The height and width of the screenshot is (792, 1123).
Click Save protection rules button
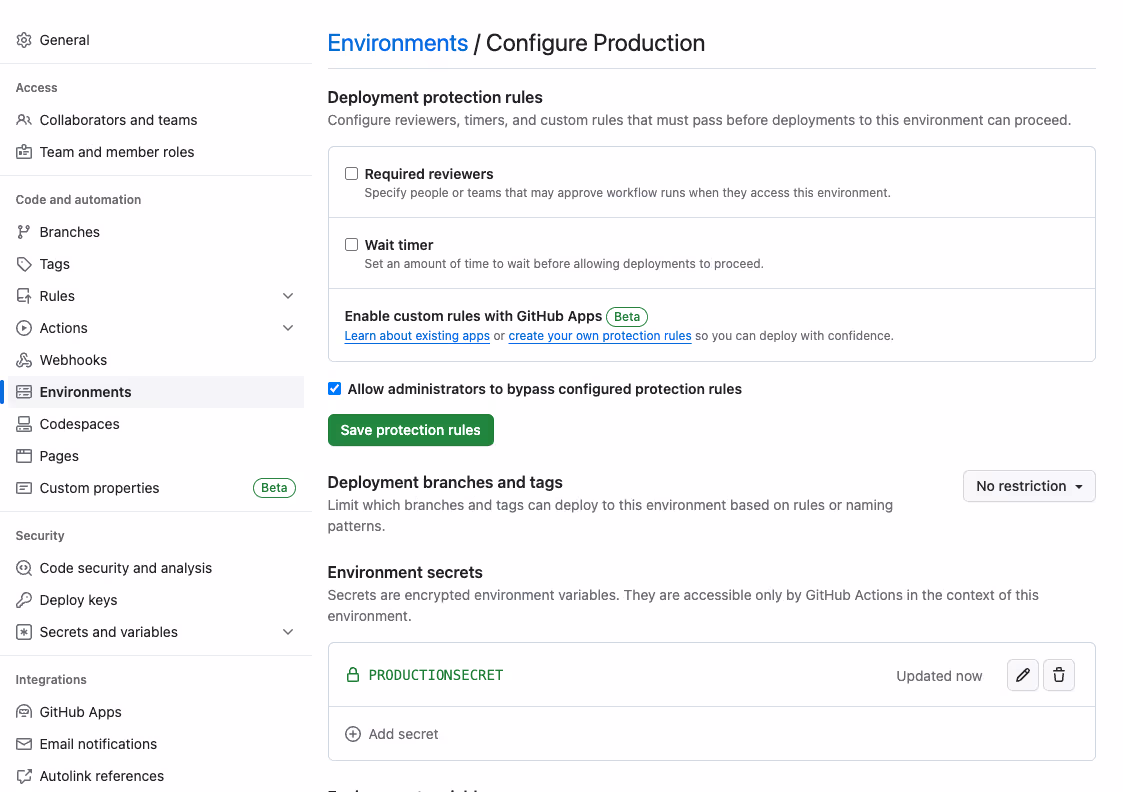click(410, 430)
